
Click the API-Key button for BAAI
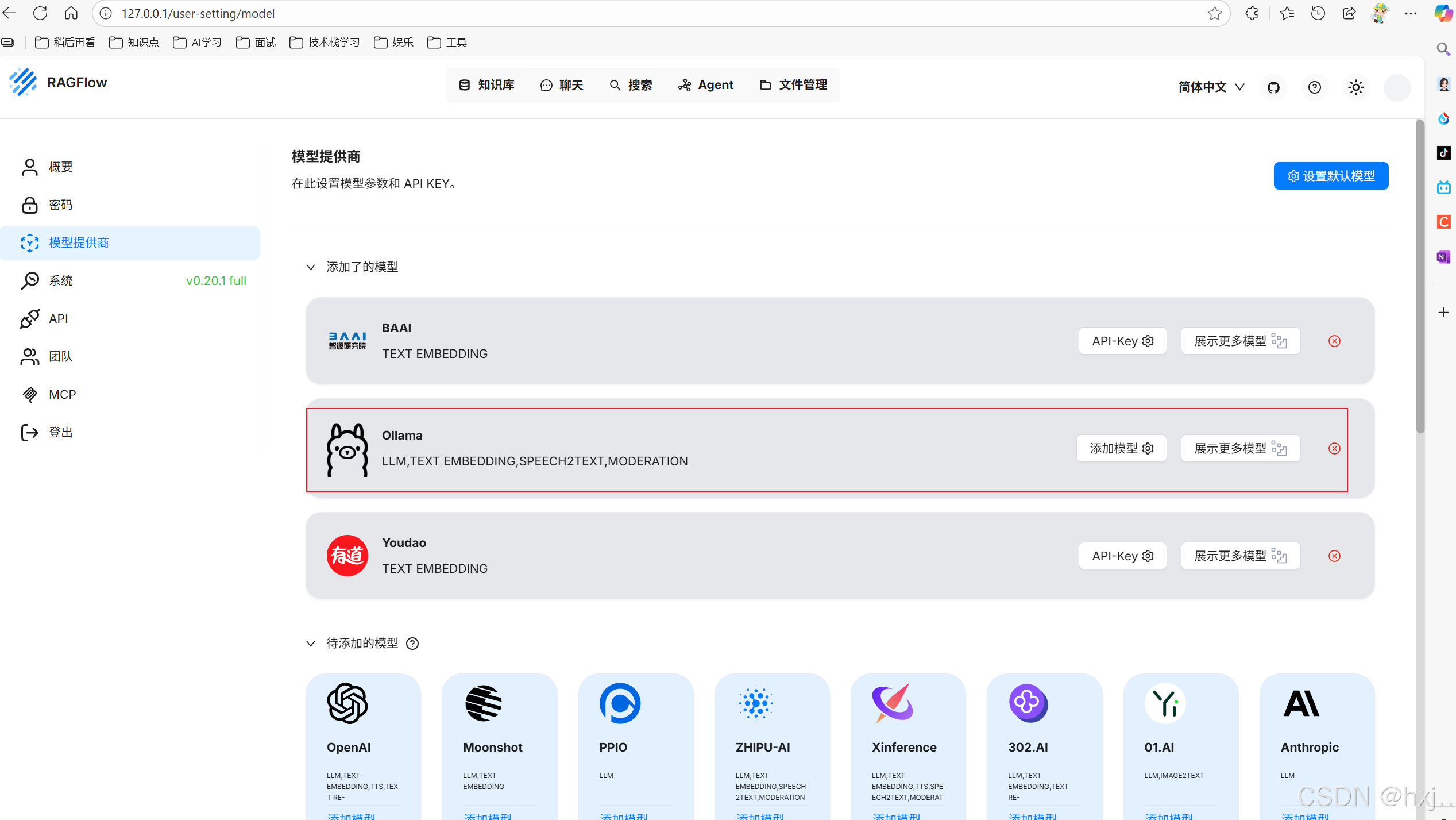pos(1122,341)
